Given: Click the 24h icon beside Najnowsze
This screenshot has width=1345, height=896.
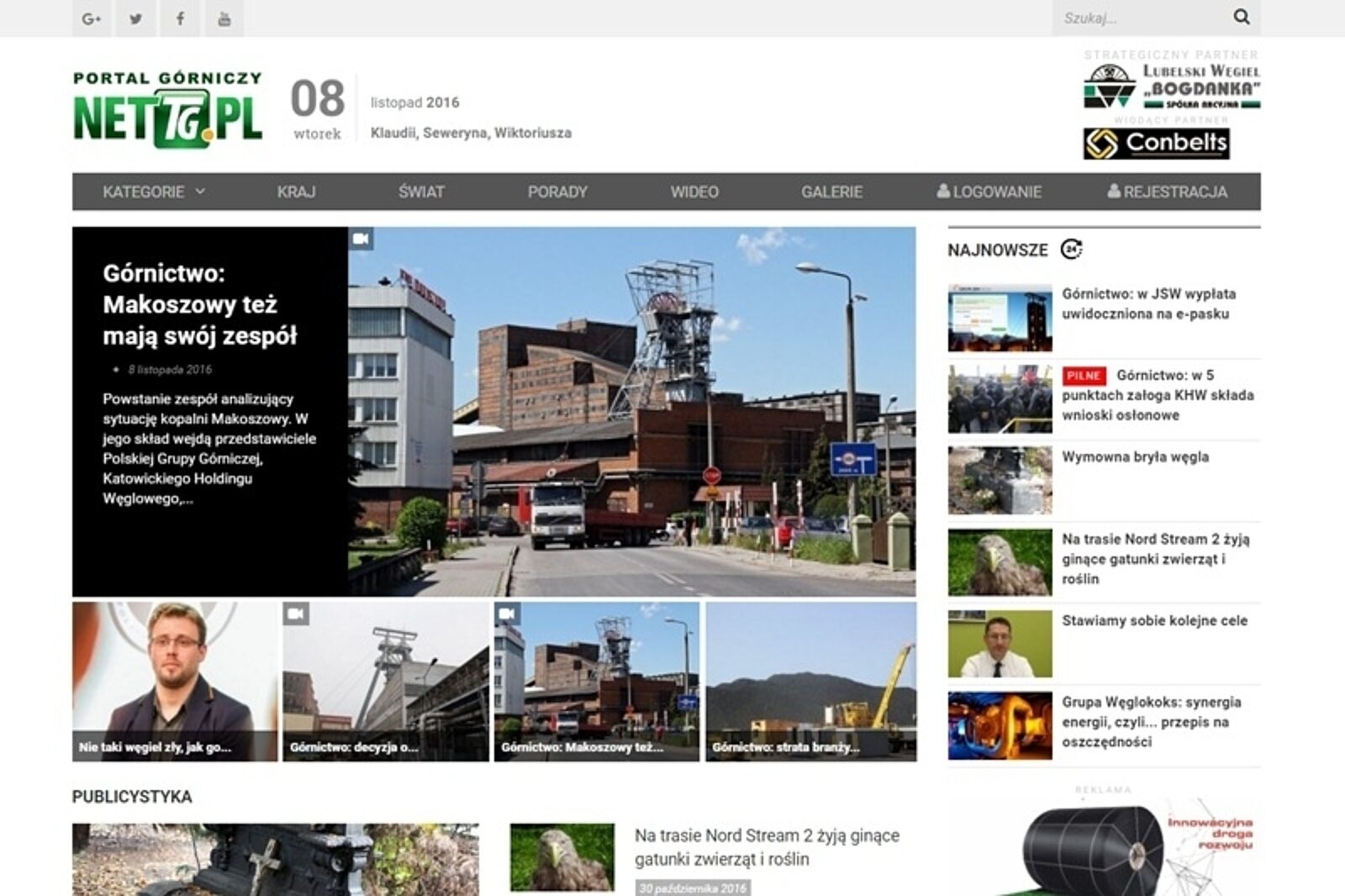Looking at the screenshot, I should (x=1071, y=250).
